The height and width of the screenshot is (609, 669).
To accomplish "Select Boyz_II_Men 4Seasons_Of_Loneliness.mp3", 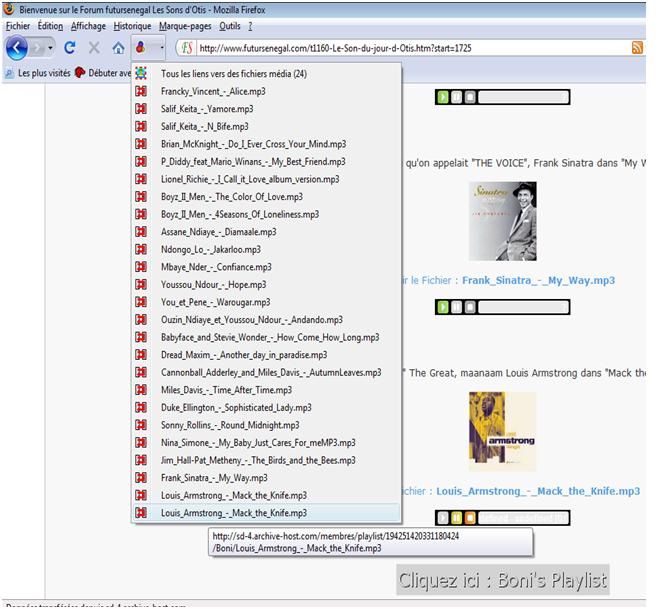I will tap(266, 214).
